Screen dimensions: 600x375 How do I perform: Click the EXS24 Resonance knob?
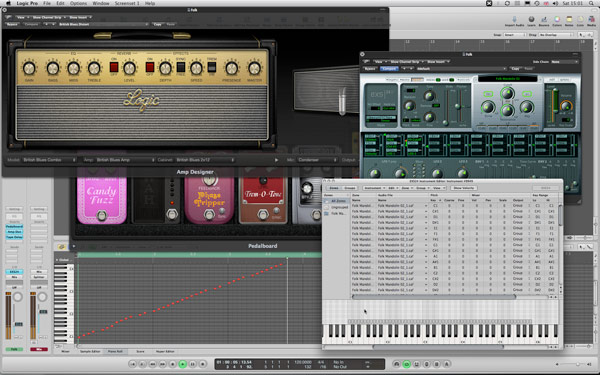507,111
